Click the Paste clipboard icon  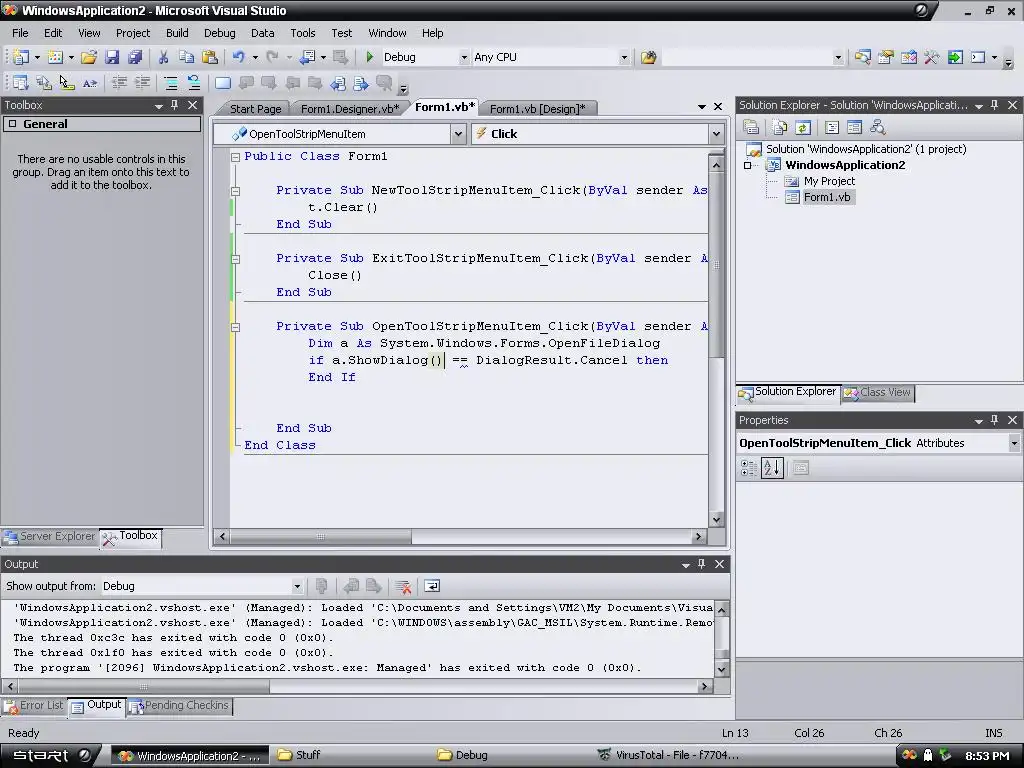click(x=210, y=57)
